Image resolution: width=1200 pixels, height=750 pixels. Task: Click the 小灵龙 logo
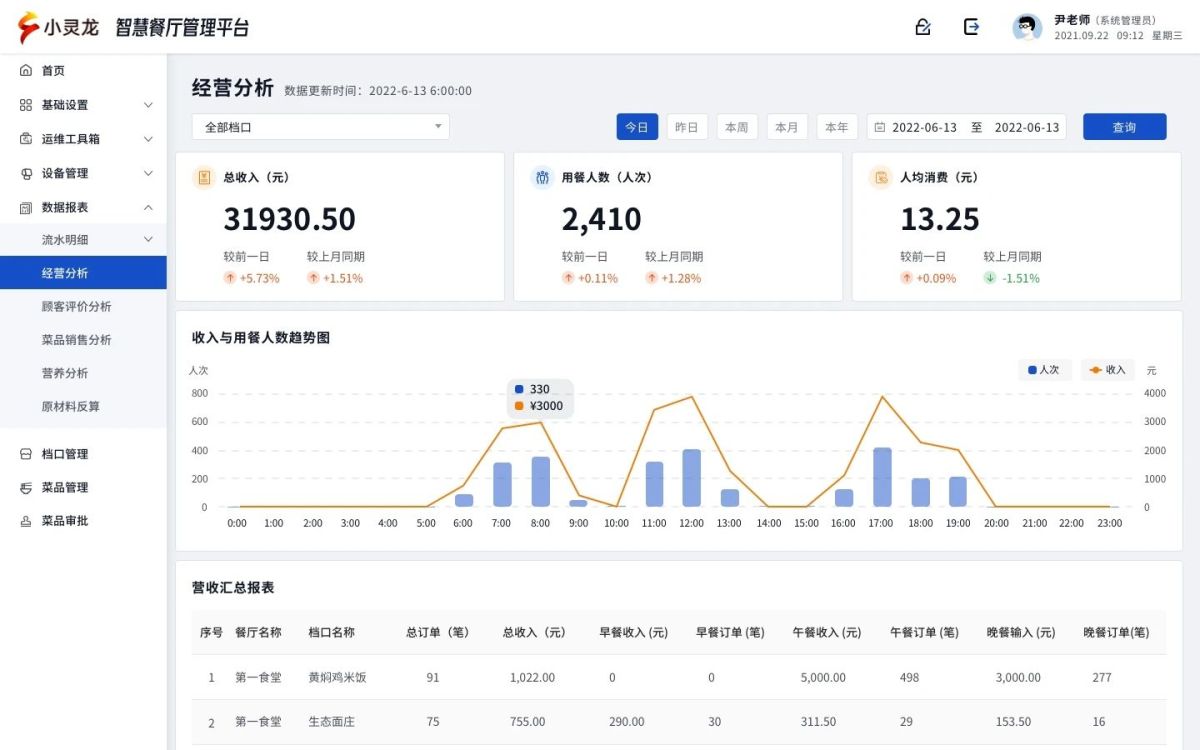click(x=58, y=27)
